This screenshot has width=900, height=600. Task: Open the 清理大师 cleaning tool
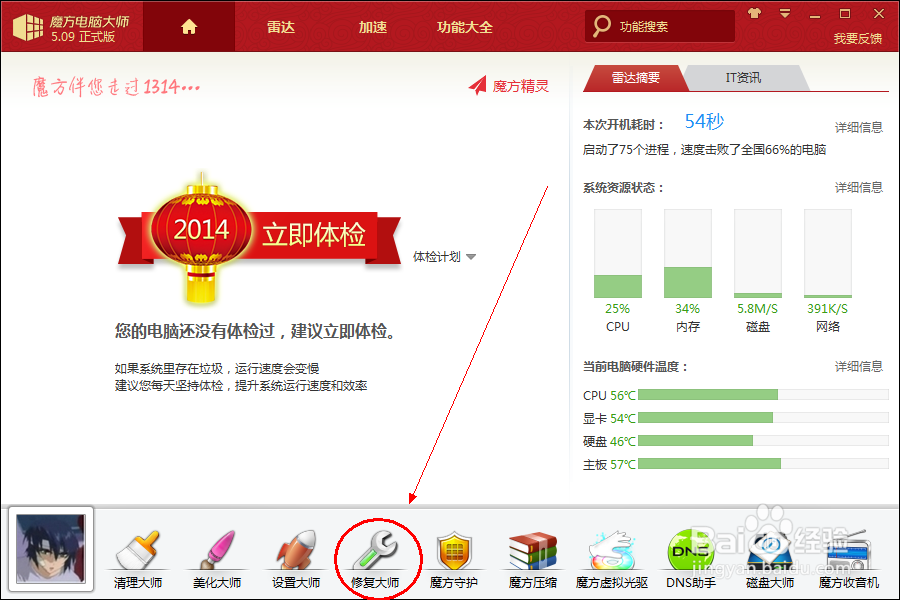pyautogui.click(x=138, y=559)
